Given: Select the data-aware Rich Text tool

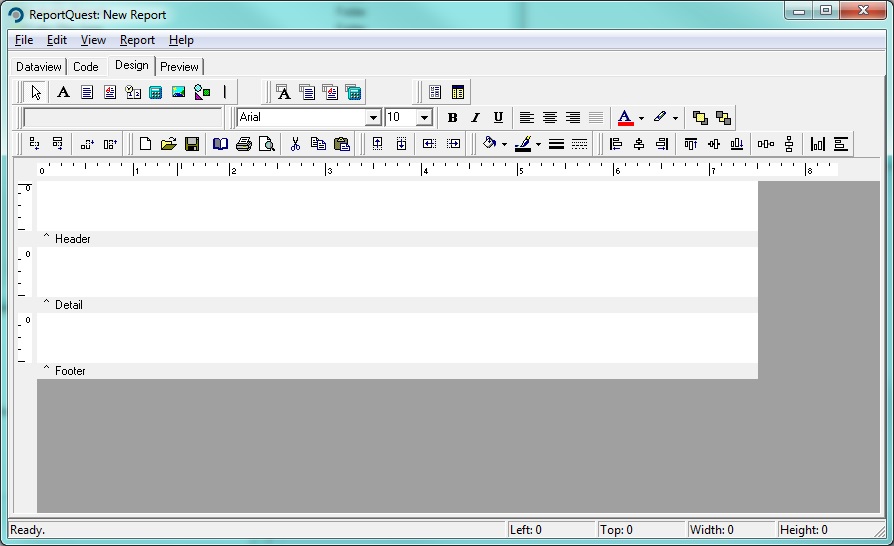Looking at the screenshot, I should click(x=330, y=92).
